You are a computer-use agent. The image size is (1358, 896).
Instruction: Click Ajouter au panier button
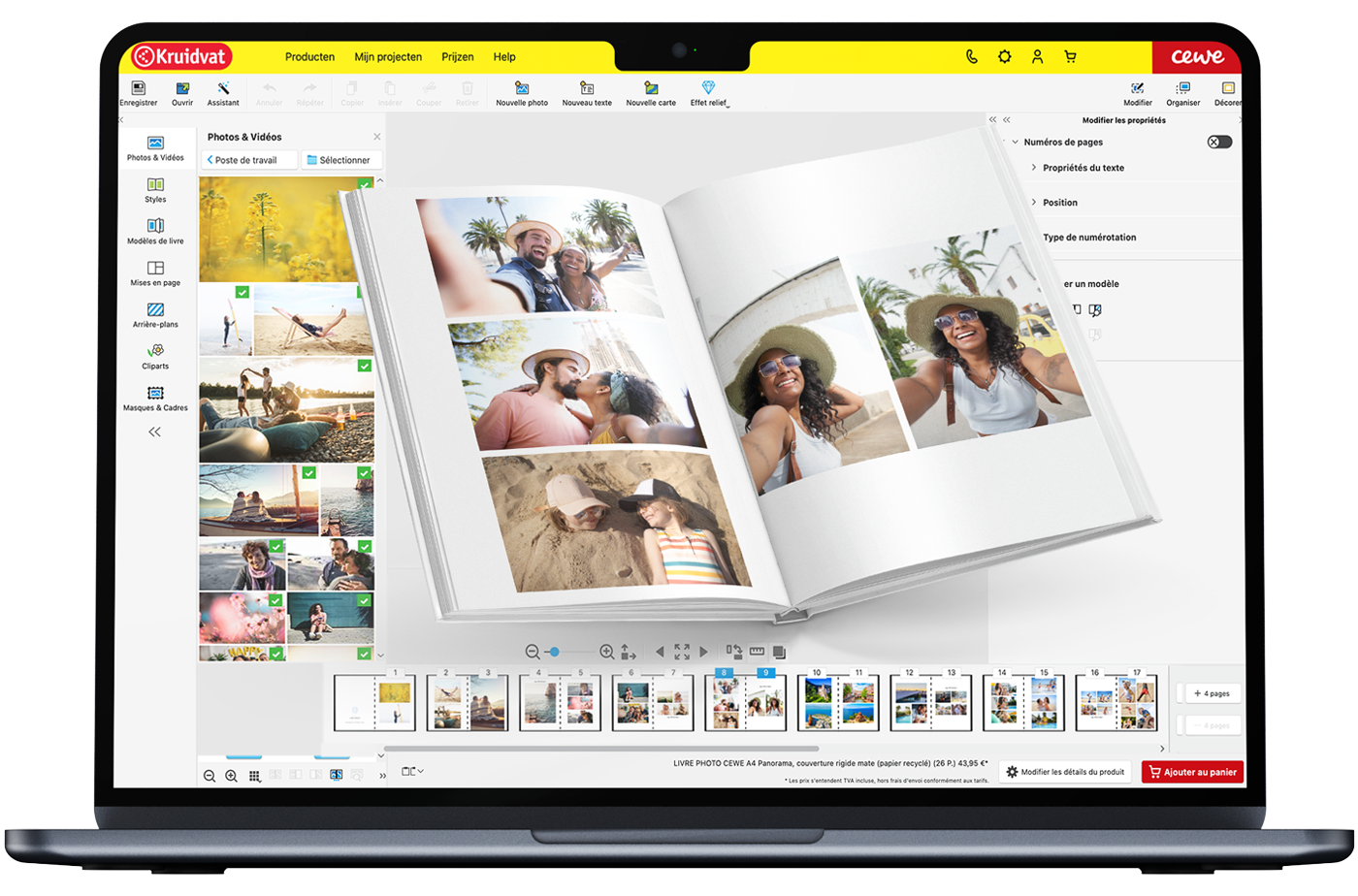[1192, 772]
